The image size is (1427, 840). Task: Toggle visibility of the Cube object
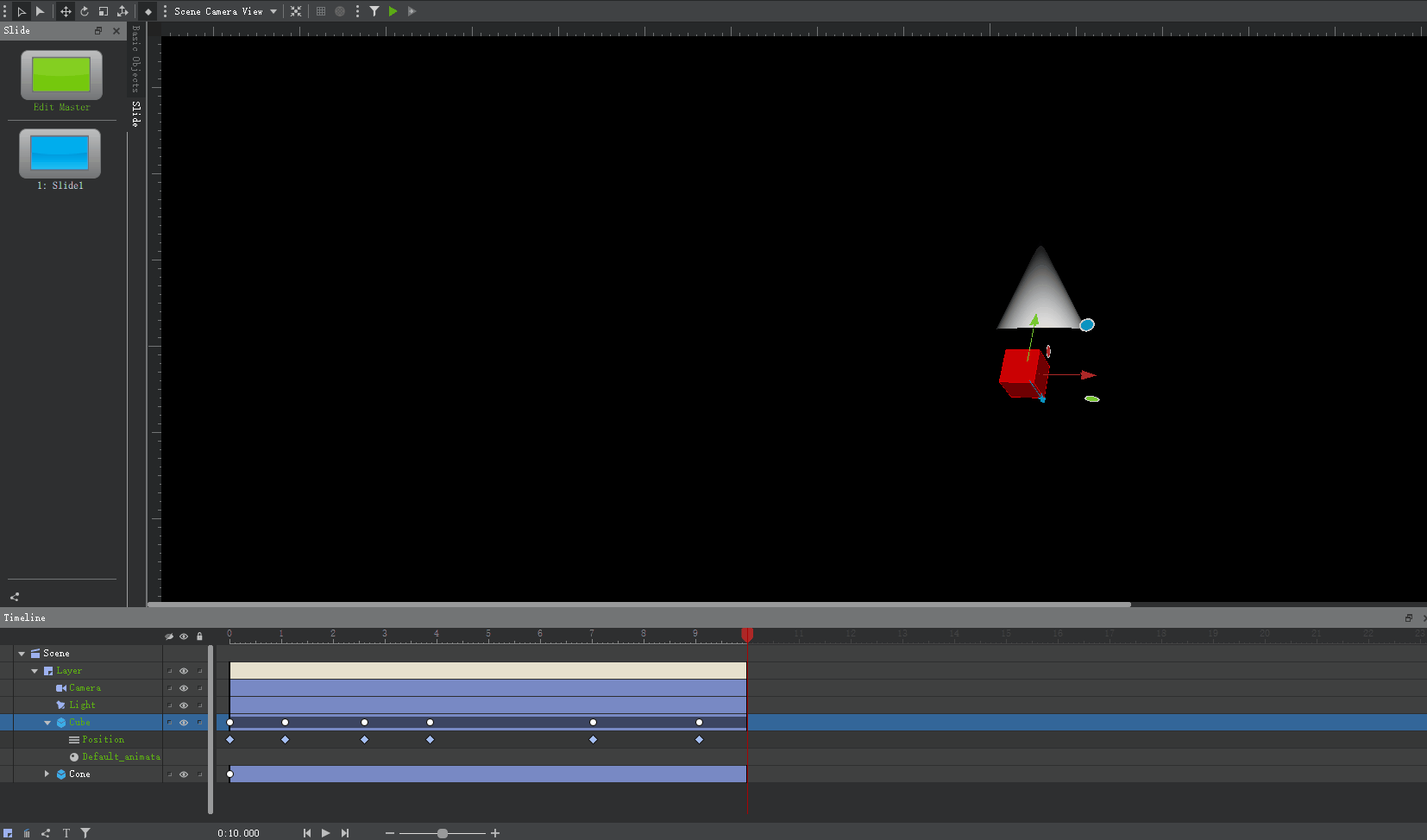184,722
